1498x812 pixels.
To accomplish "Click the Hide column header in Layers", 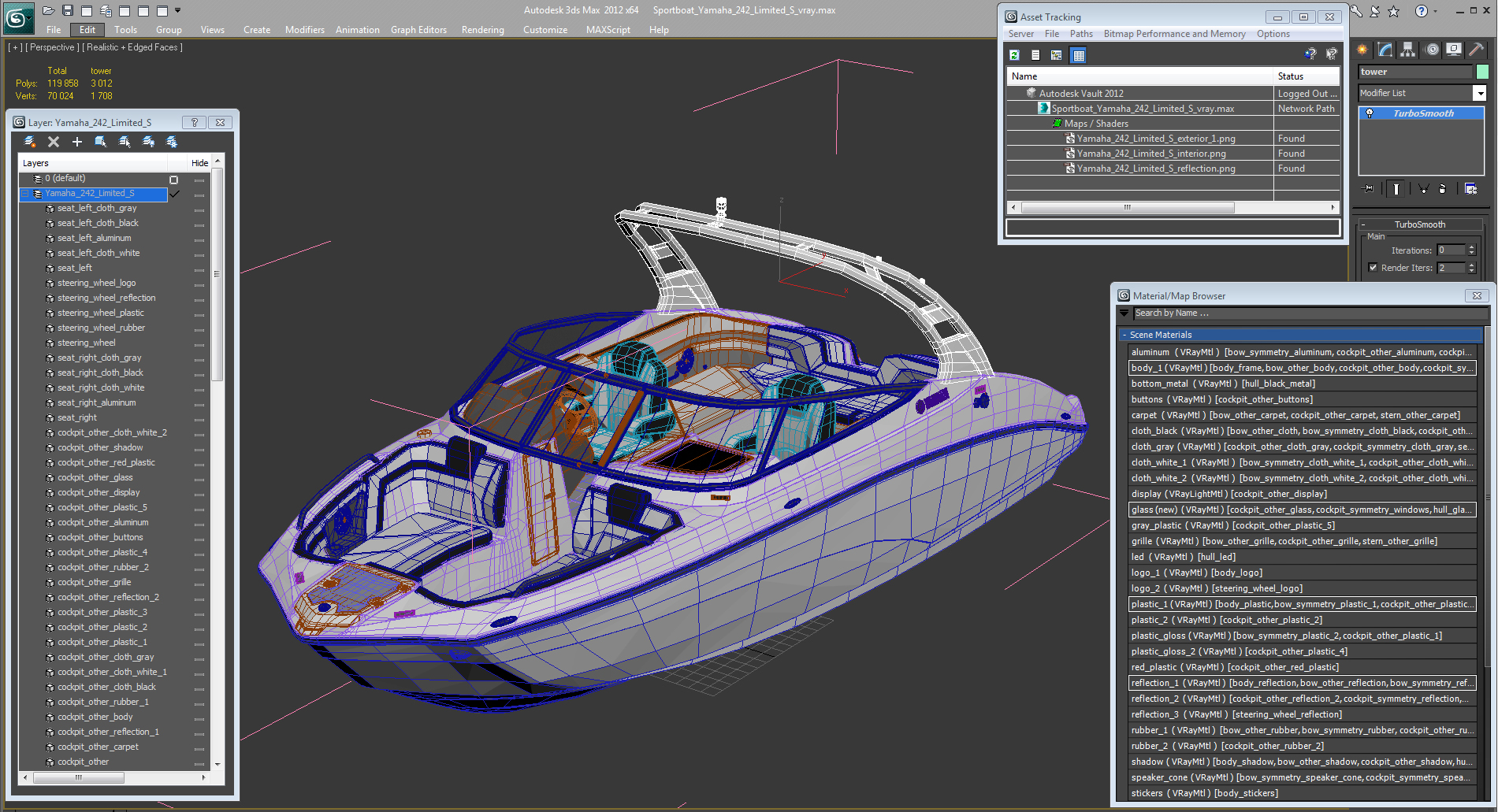I will pyautogui.click(x=199, y=163).
